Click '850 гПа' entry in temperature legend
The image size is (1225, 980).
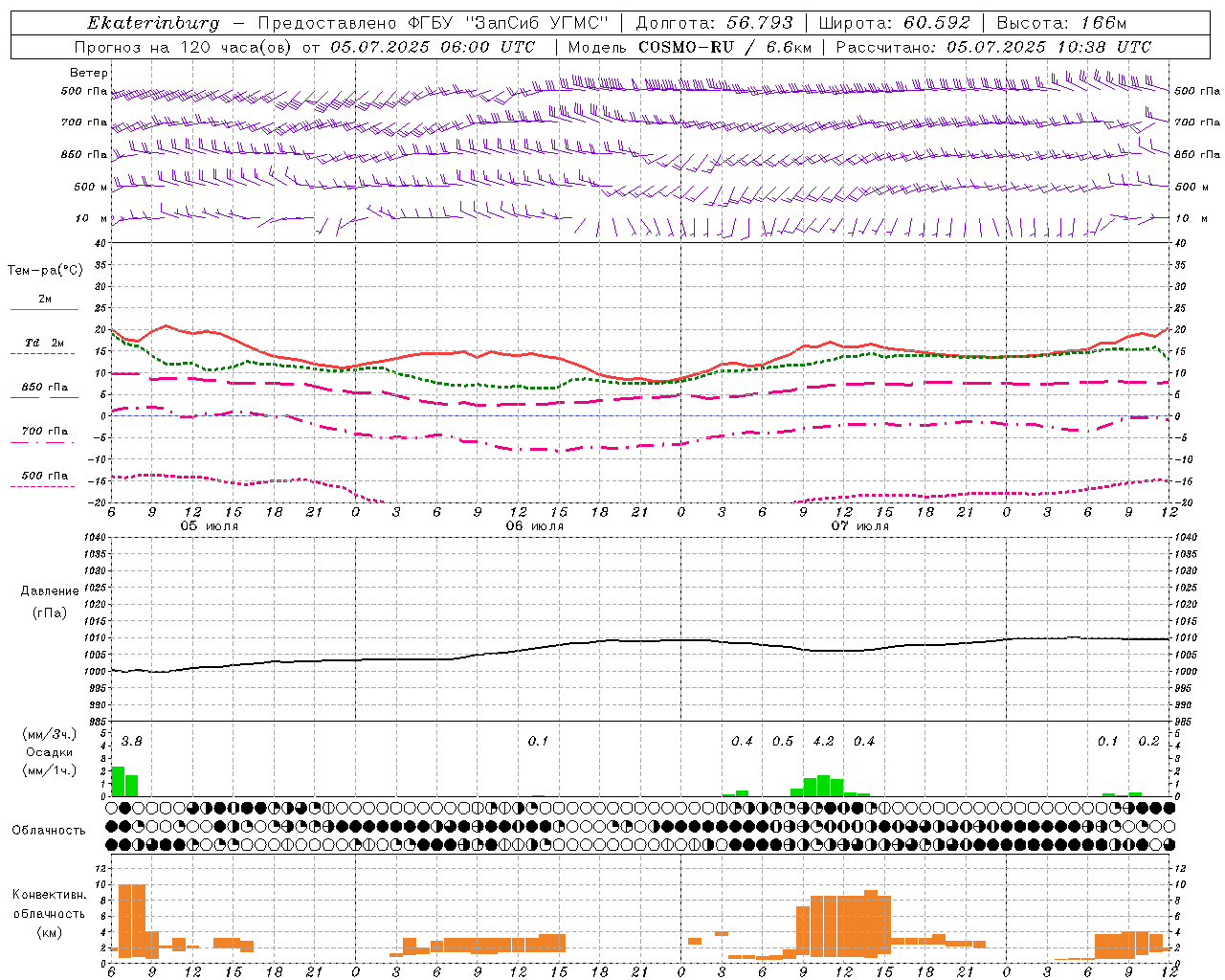coord(44,388)
